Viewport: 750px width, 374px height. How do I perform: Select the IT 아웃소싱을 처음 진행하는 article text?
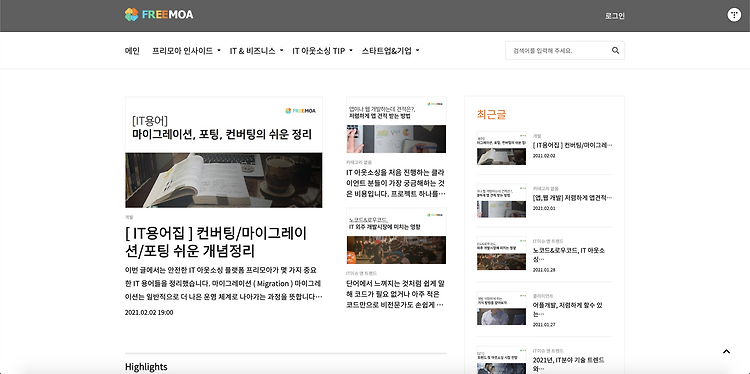tap(396, 183)
